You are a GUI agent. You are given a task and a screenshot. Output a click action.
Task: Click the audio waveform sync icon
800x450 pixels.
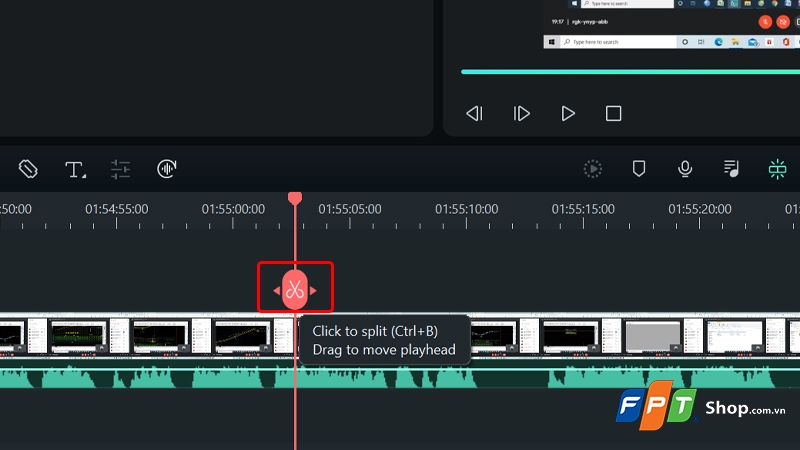[x=167, y=169]
